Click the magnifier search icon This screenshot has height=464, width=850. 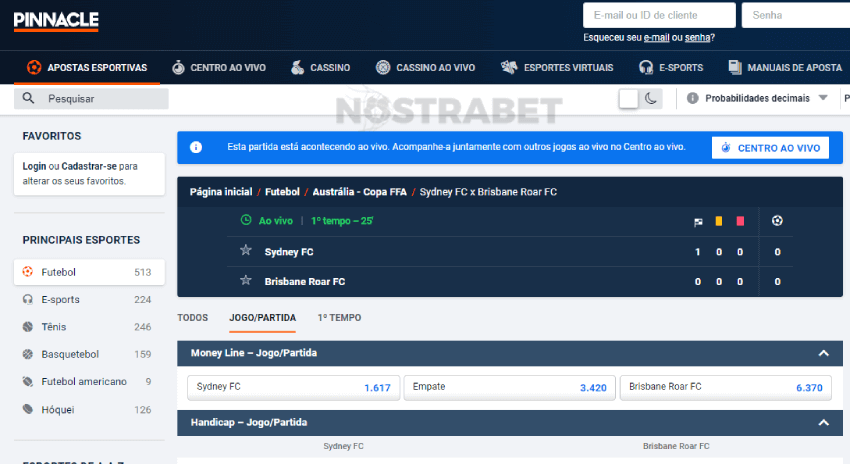28,98
